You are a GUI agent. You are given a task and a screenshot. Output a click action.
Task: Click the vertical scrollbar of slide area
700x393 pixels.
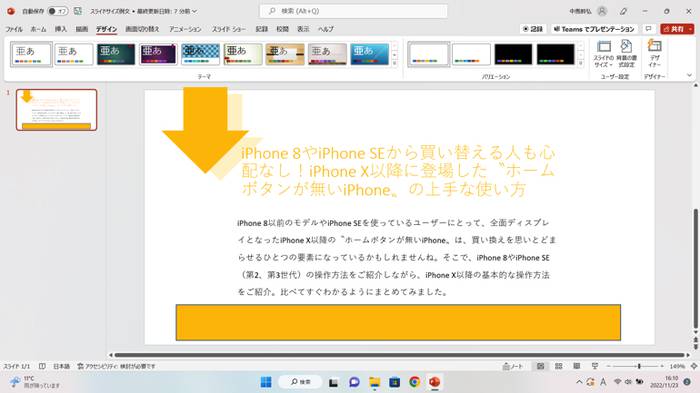pyautogui.click(x=696, y=268)
